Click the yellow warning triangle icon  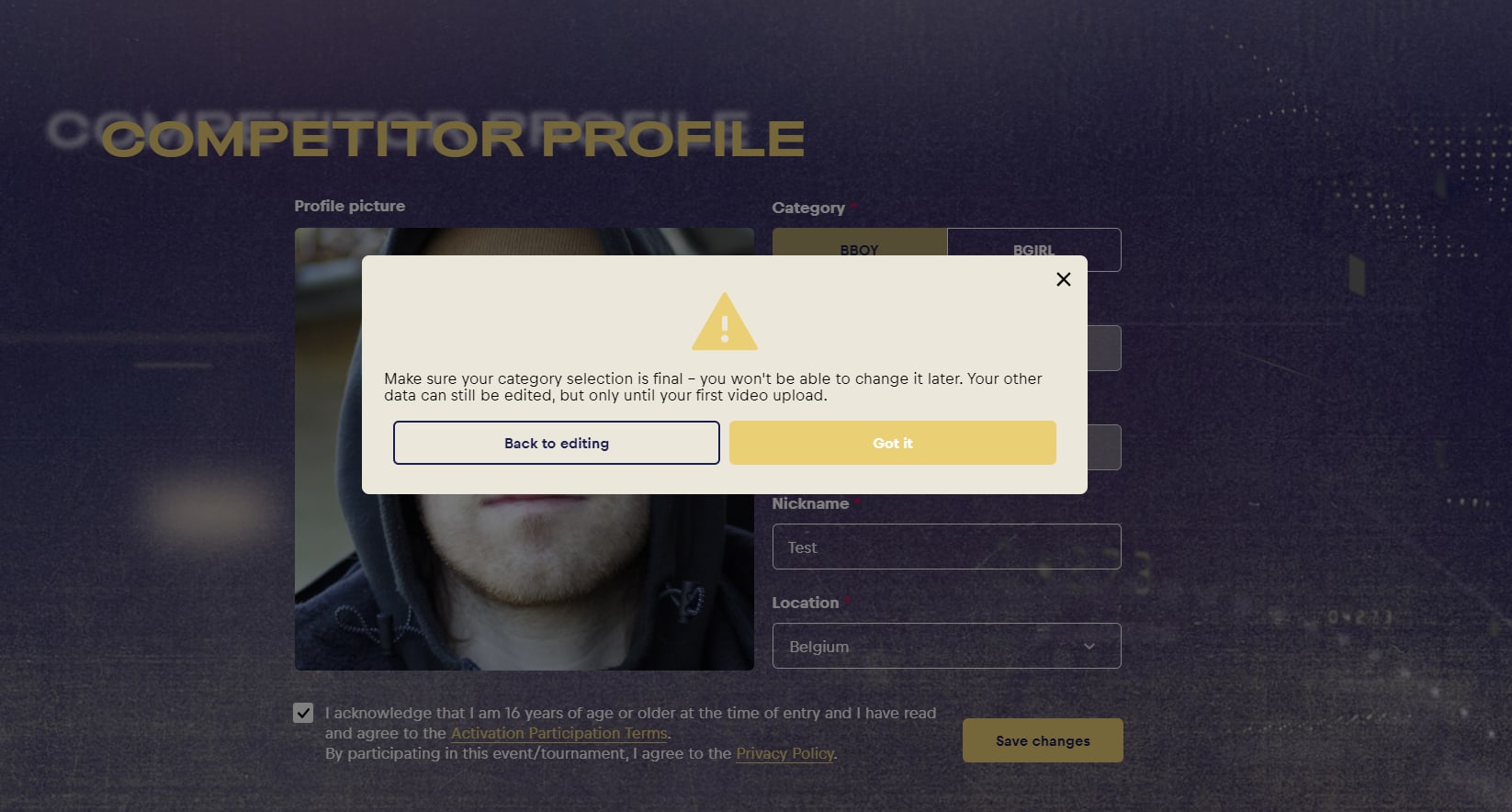pyautogui.click(x=725, y=321)
